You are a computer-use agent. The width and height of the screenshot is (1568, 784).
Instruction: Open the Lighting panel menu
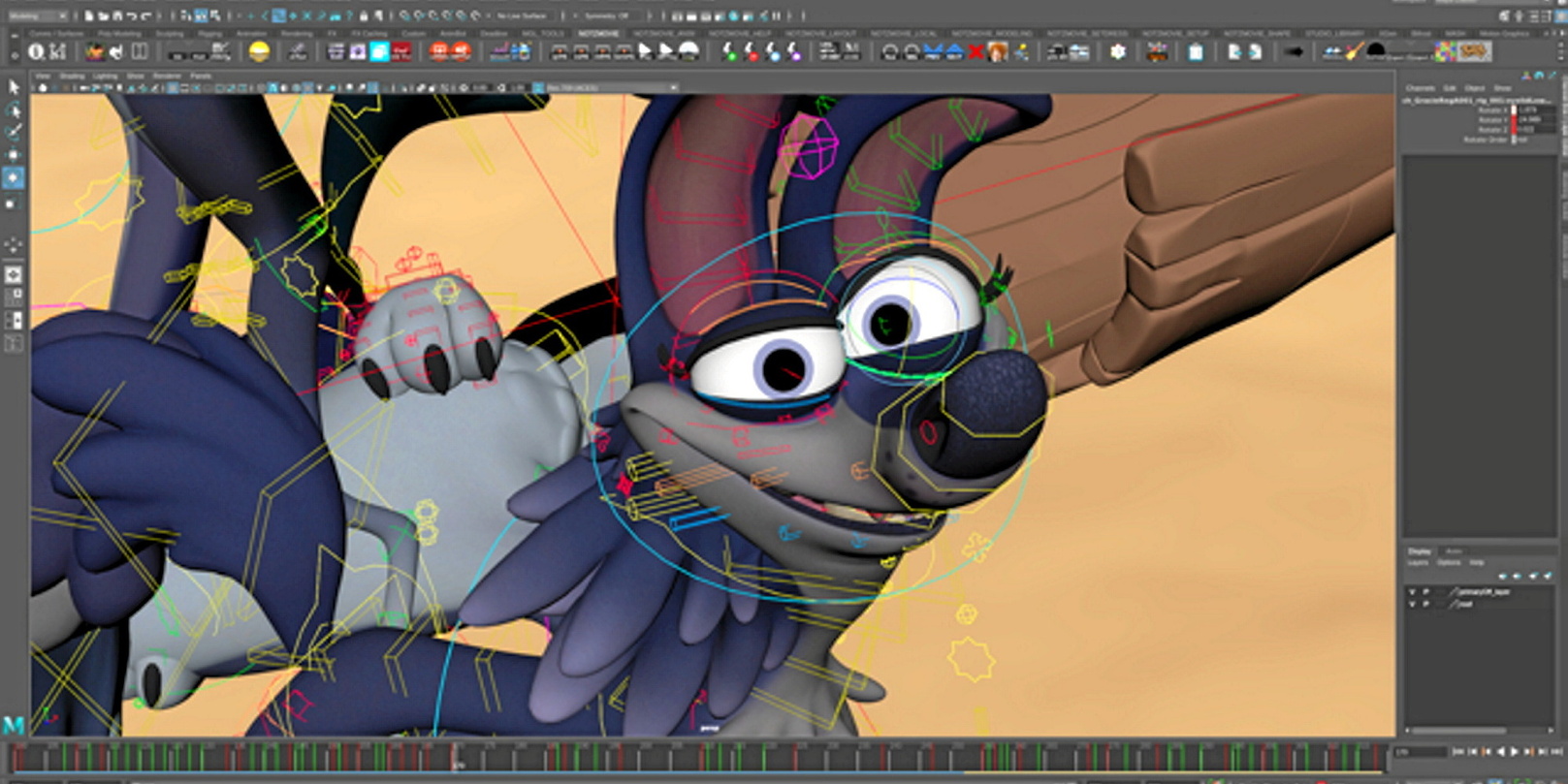105,76
